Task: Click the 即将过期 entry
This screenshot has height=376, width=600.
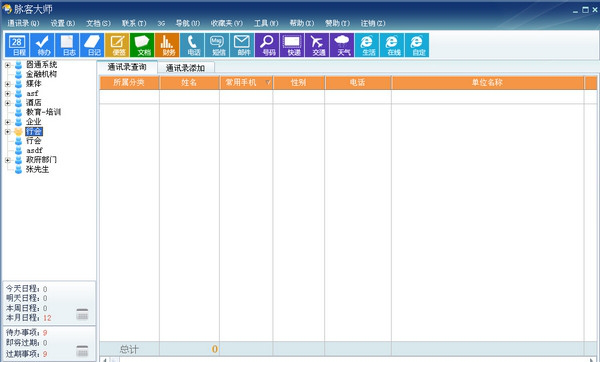Action: coord(26,343)
